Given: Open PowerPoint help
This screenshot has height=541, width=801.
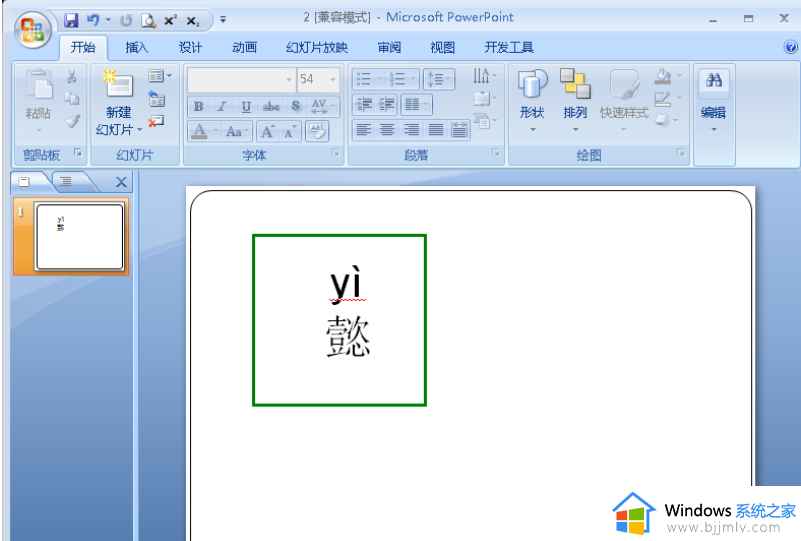Looking at the screenshot, I should [x=790, y=48].
